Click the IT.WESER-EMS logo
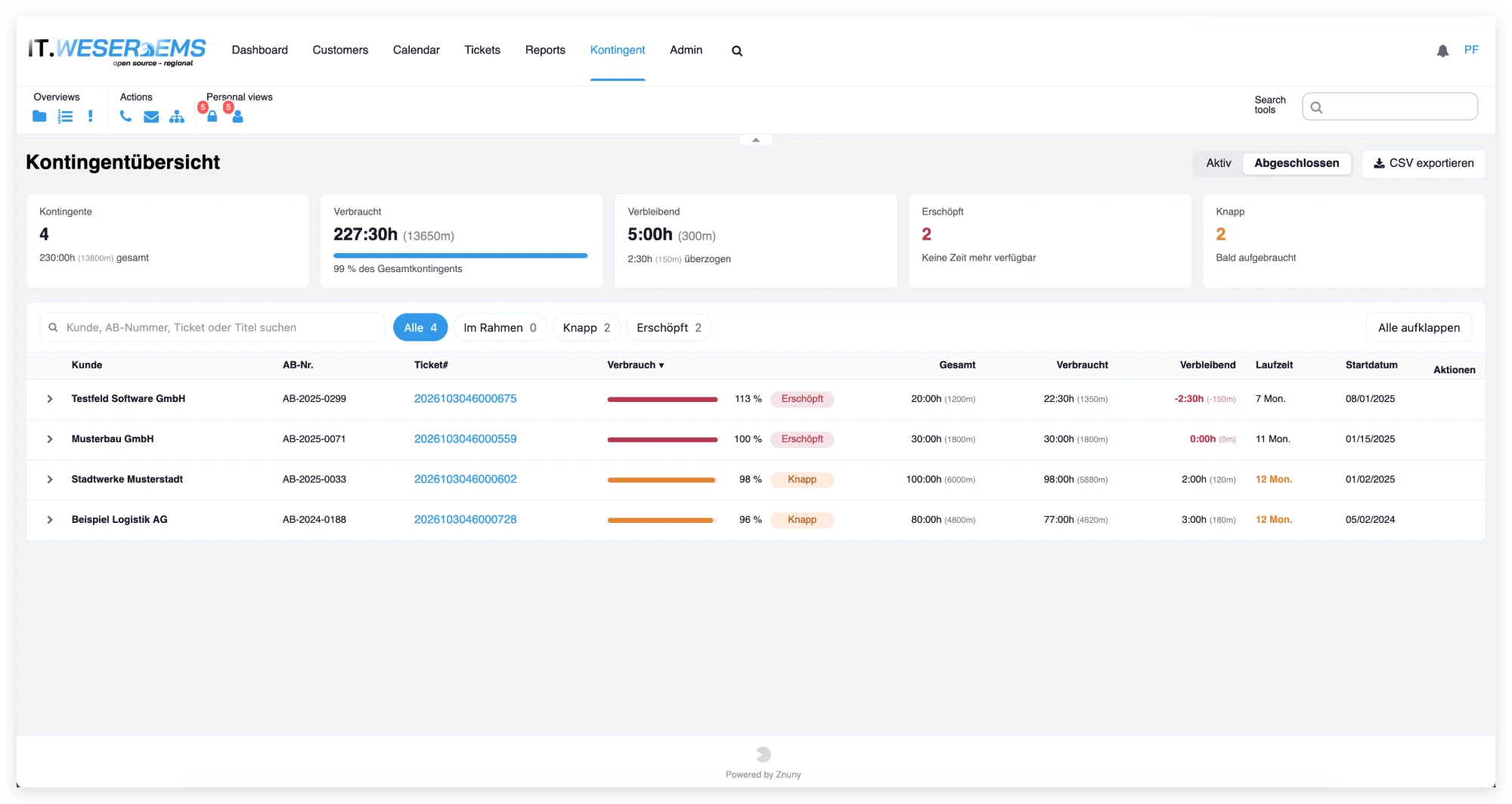The width and height of the screenshot is (1512, 804). (116, 51)
